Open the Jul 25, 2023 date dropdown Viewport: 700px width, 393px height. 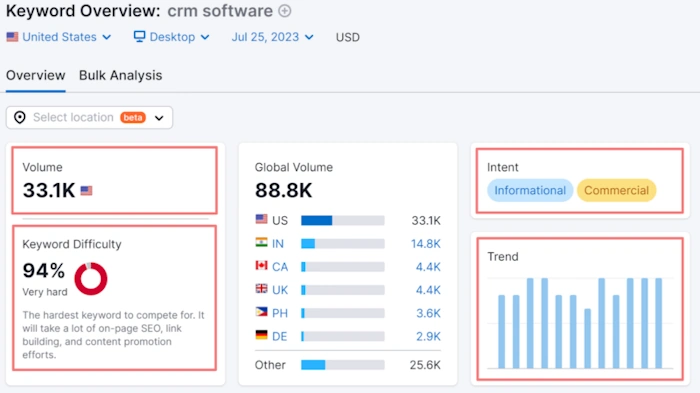[x=272, y=37]
